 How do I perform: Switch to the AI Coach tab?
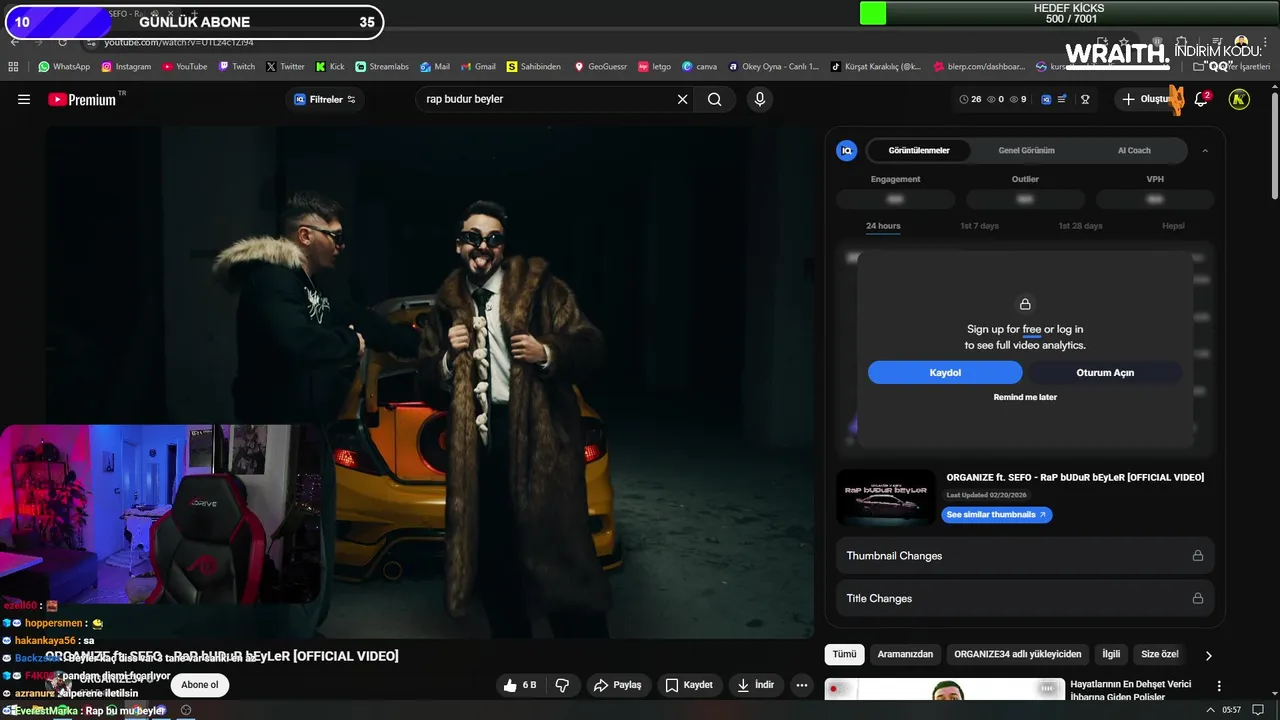click(x=1134, y=150)
